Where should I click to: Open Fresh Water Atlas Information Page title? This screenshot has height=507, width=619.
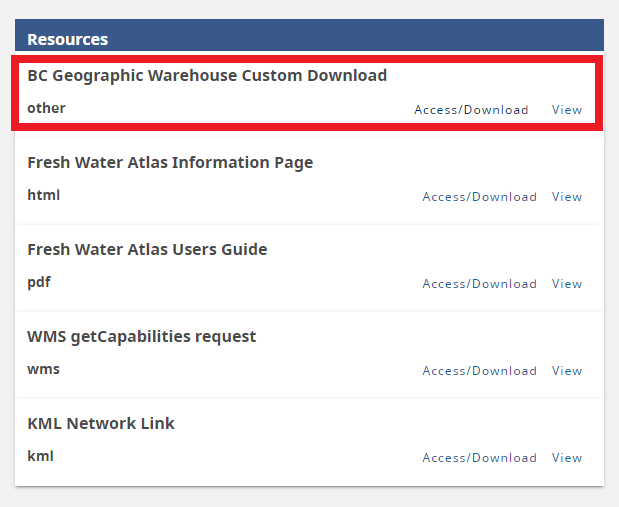(x=170, y=163)
